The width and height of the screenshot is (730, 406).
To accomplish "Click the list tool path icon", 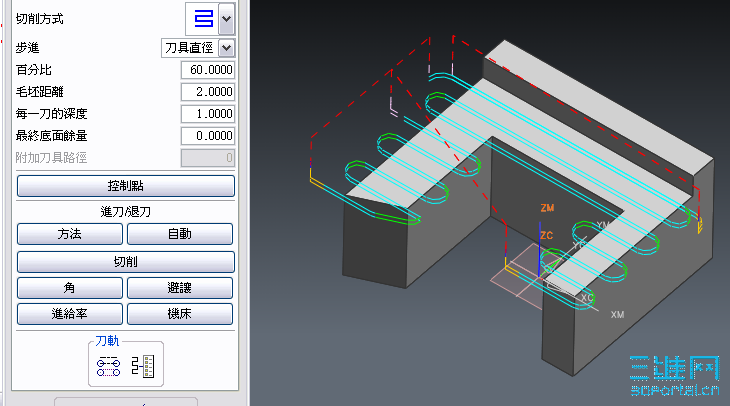I will click(x=142, y=366).
